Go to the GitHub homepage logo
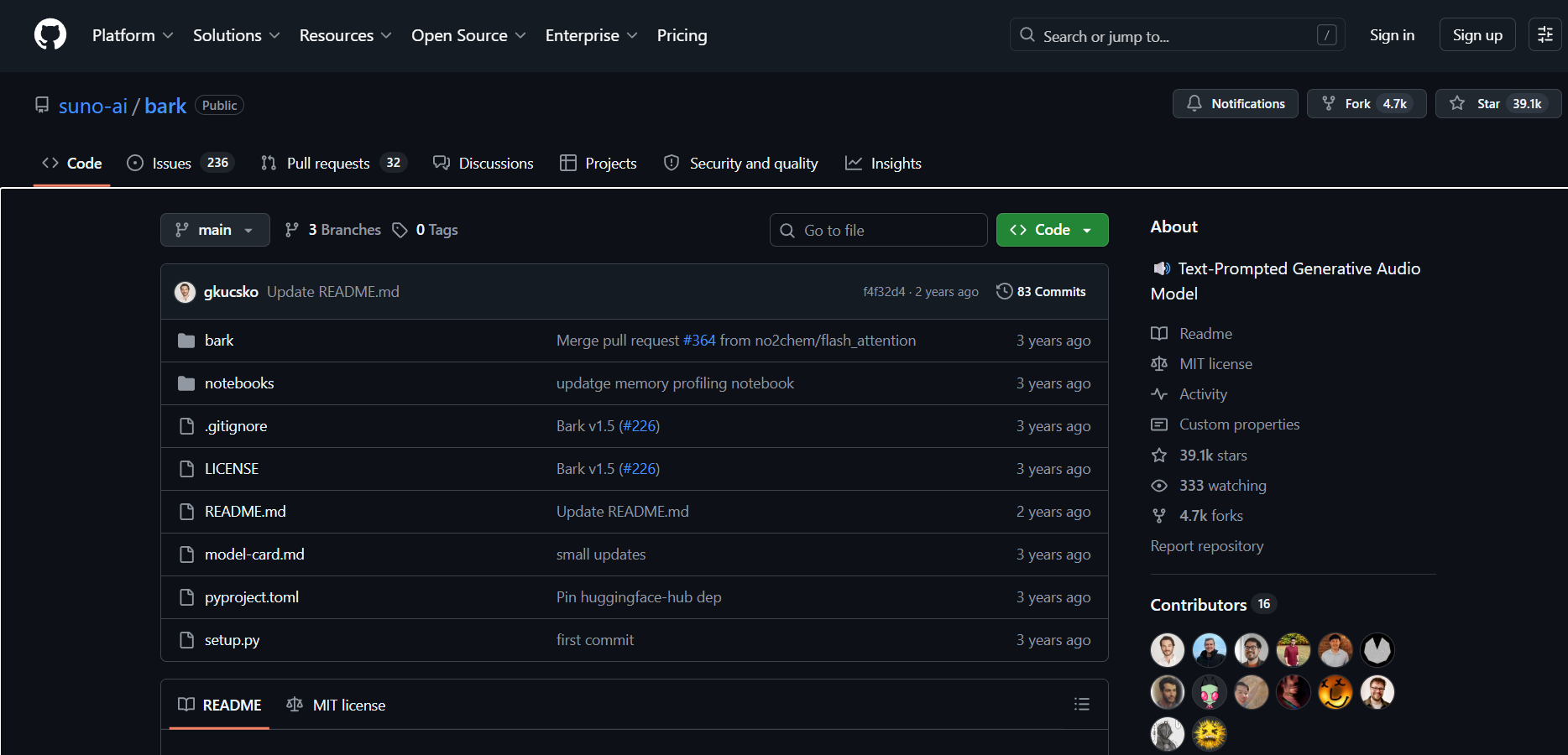Screen dimensions: 1568x755 (50, 35)
